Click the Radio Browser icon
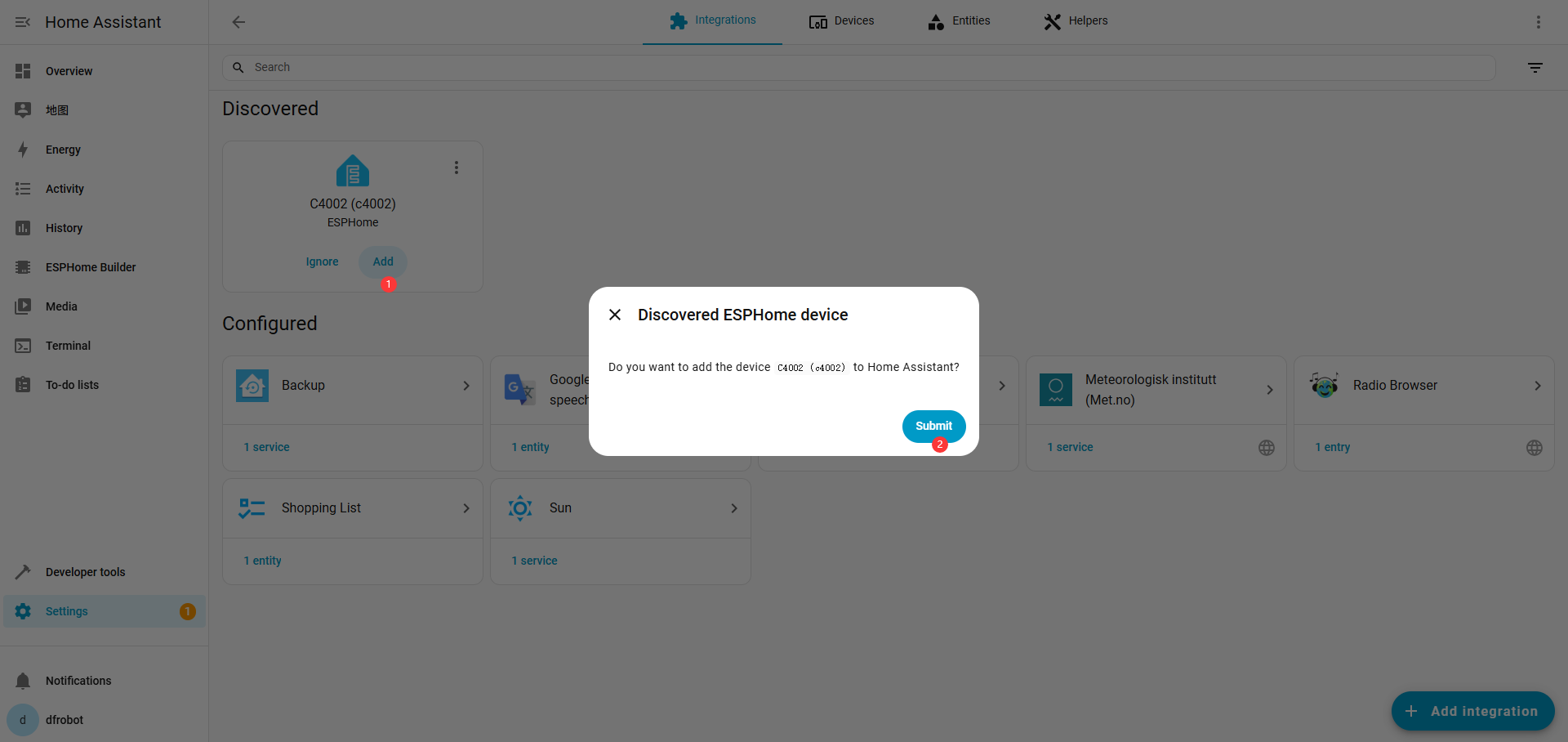Screen dimensions: 1568x742 [1324, 385]
